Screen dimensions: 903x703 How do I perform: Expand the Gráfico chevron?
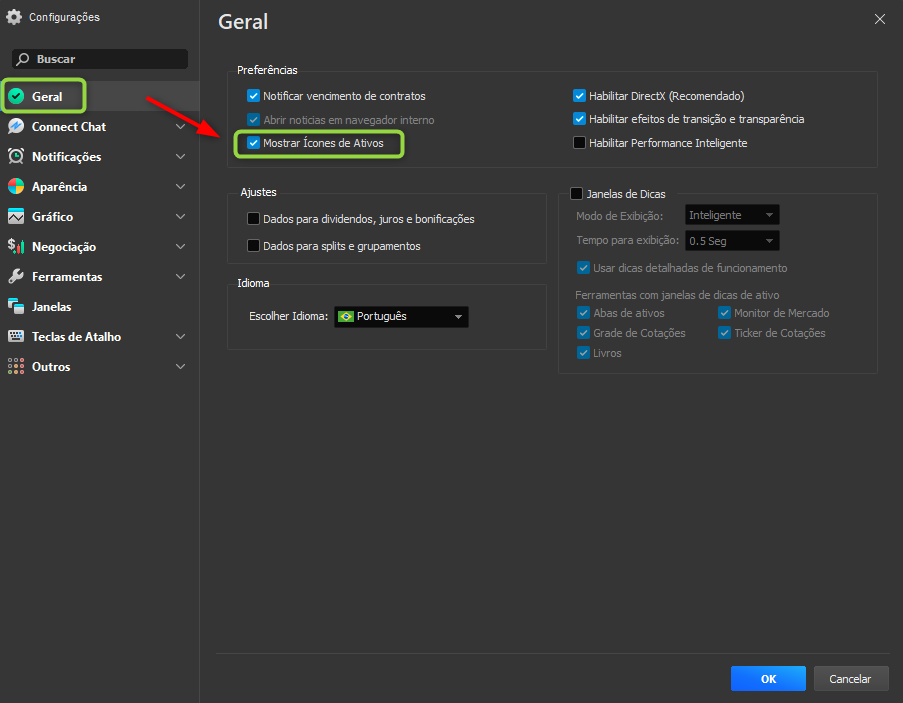click(x=180, y=216)
